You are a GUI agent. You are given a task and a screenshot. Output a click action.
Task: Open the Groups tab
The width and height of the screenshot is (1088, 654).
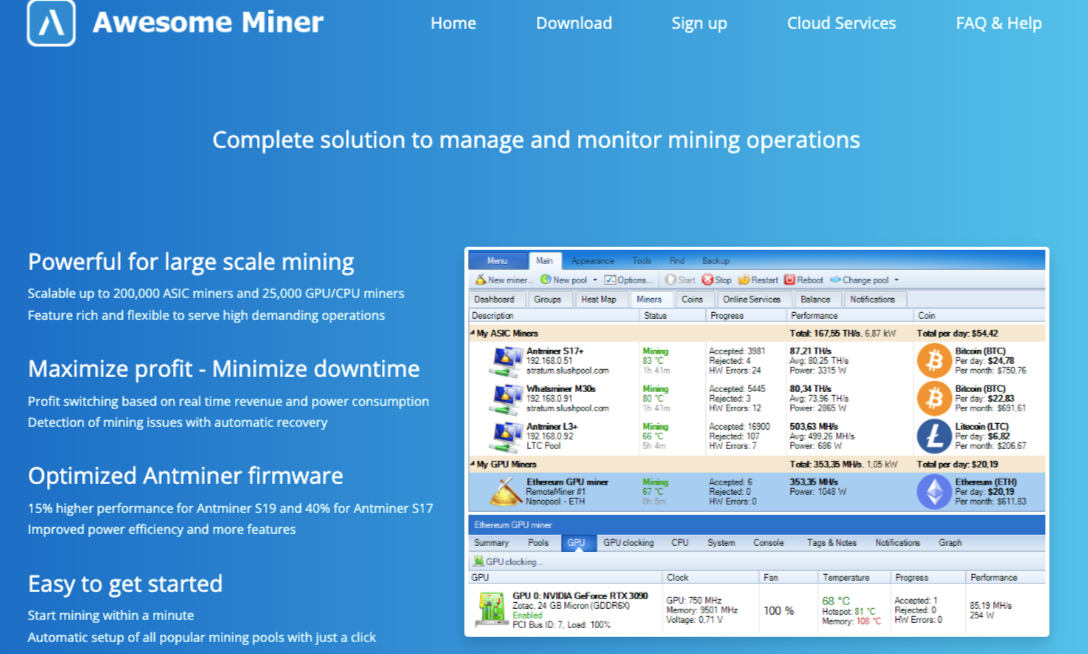(x=547, y=299)
